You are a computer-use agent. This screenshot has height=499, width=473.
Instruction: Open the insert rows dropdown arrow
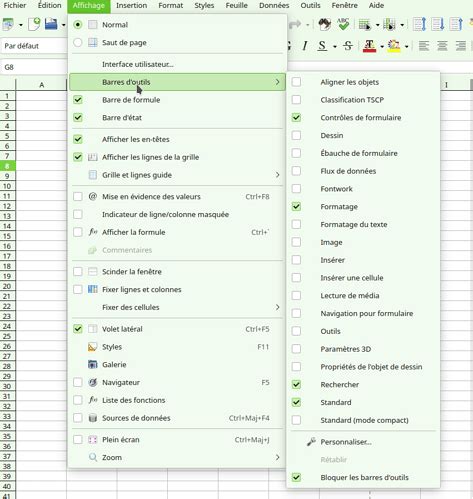click(377, 25)
